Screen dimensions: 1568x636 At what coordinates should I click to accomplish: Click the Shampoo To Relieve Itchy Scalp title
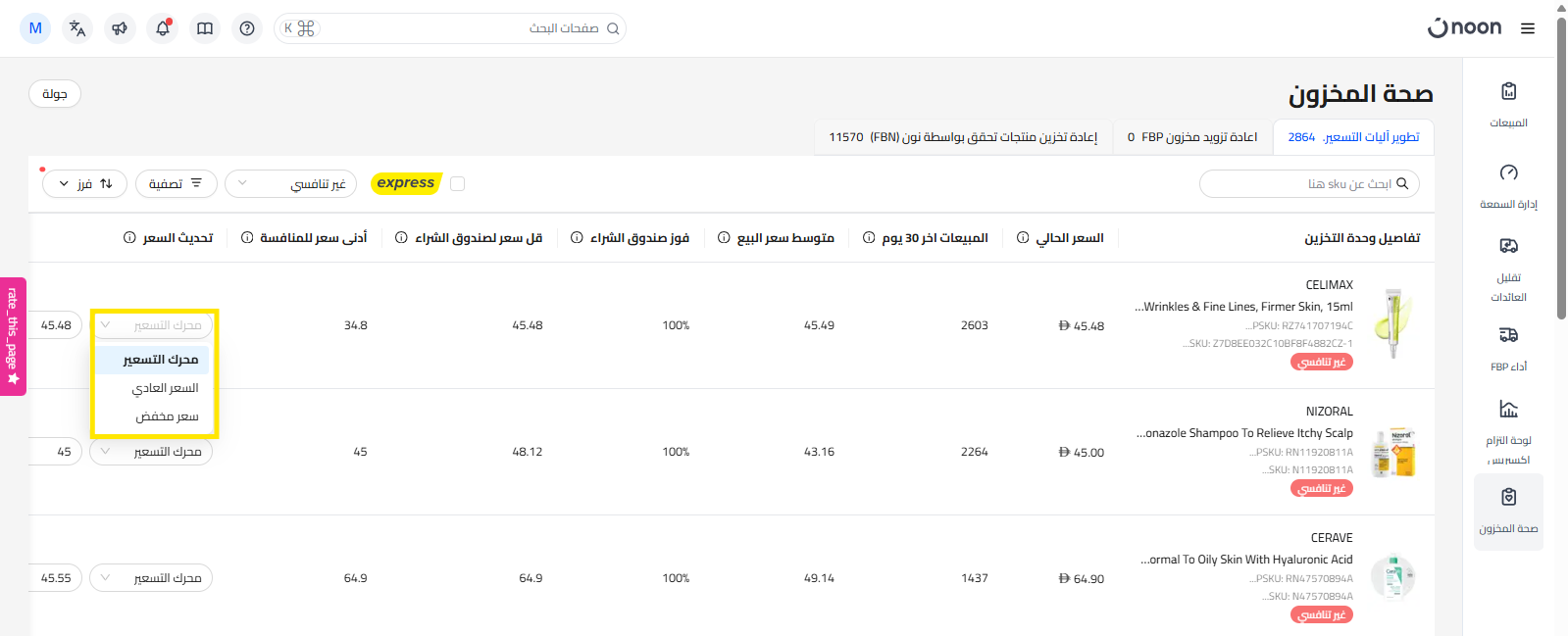click(x=1244, y=433)
